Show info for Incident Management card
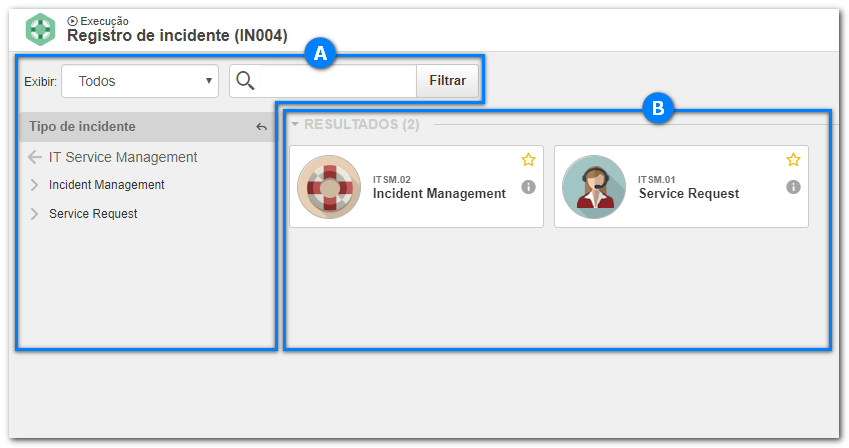Image resolution: width=849 pixels, height=448 pixels. click(x=528, y=187)
